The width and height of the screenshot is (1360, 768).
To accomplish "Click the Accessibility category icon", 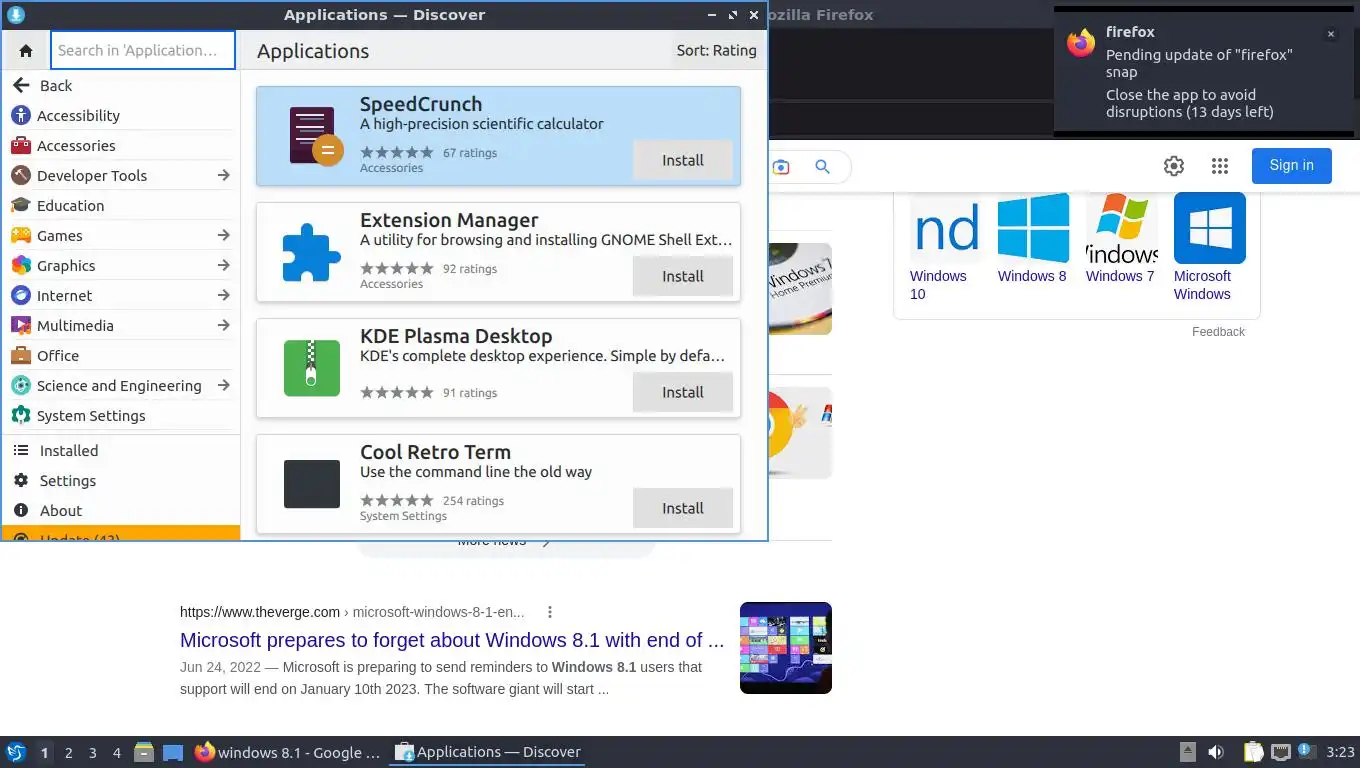I will [21, 116].
